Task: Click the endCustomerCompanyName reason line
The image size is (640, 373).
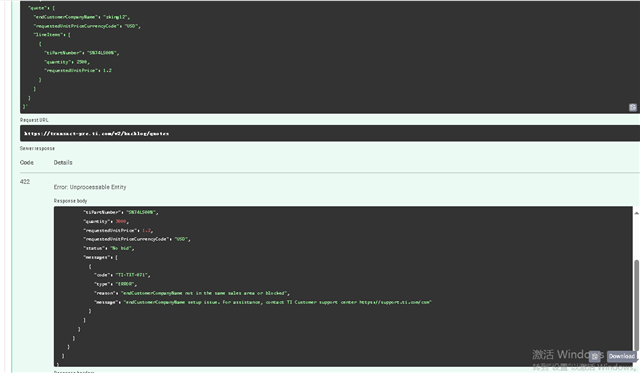Action: tap(192, 293)
